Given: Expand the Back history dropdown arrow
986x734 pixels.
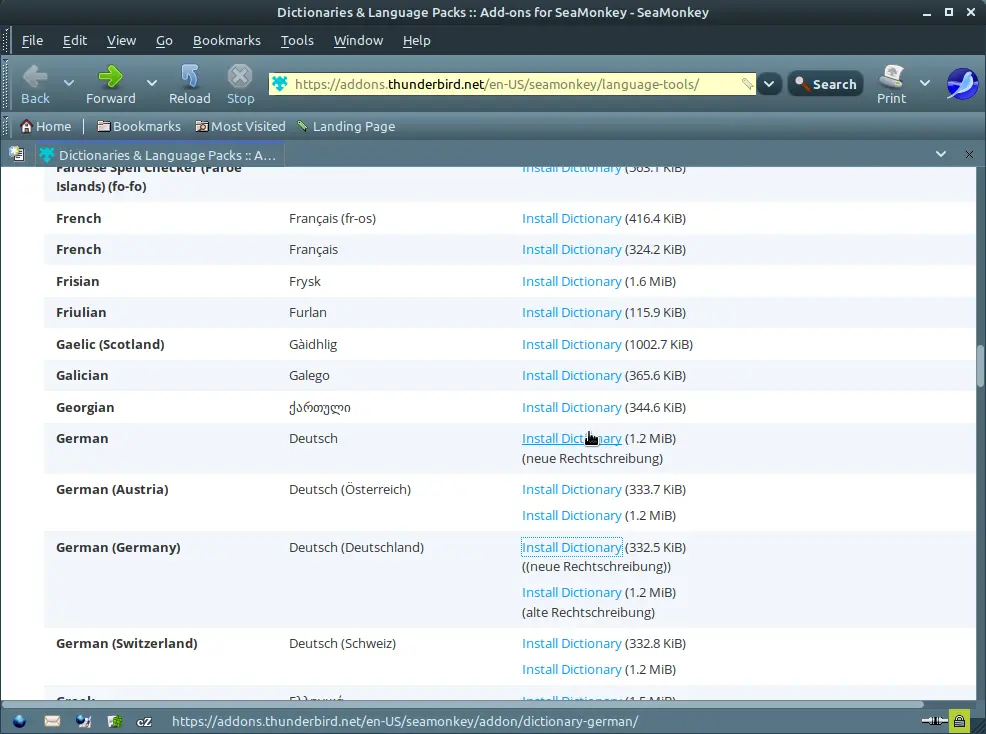Looking at the screenshot, I should coord(69,83).
